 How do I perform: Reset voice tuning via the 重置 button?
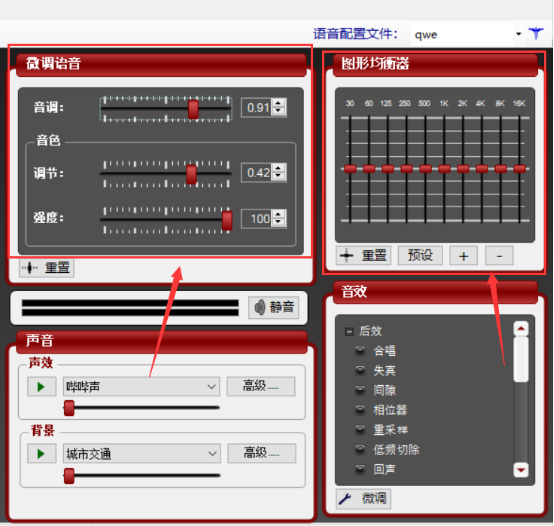click(46, 267)
